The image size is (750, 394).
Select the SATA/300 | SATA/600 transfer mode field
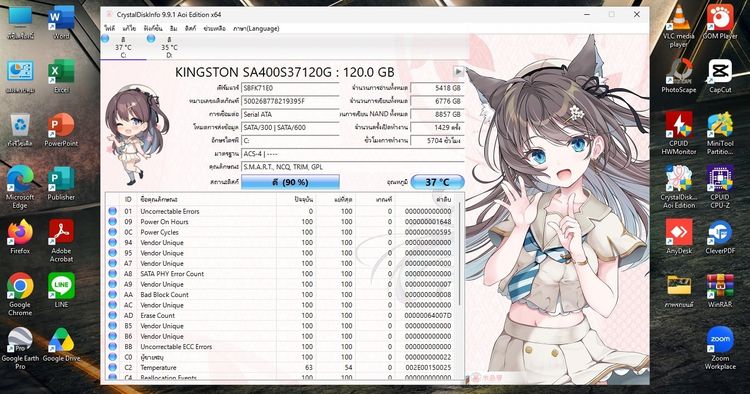coord(290,128)
